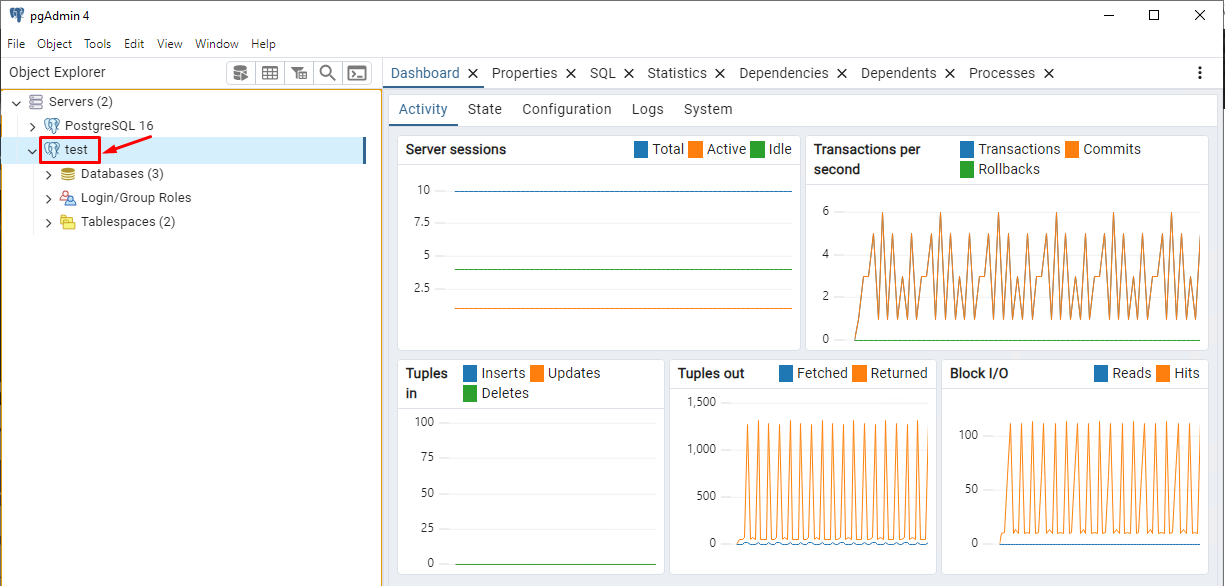Expand the Databases (3) node

click(48, 174)
